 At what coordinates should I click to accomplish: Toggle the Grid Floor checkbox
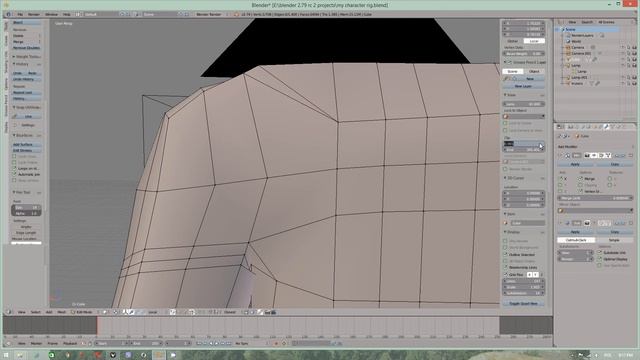pos(506,275)
